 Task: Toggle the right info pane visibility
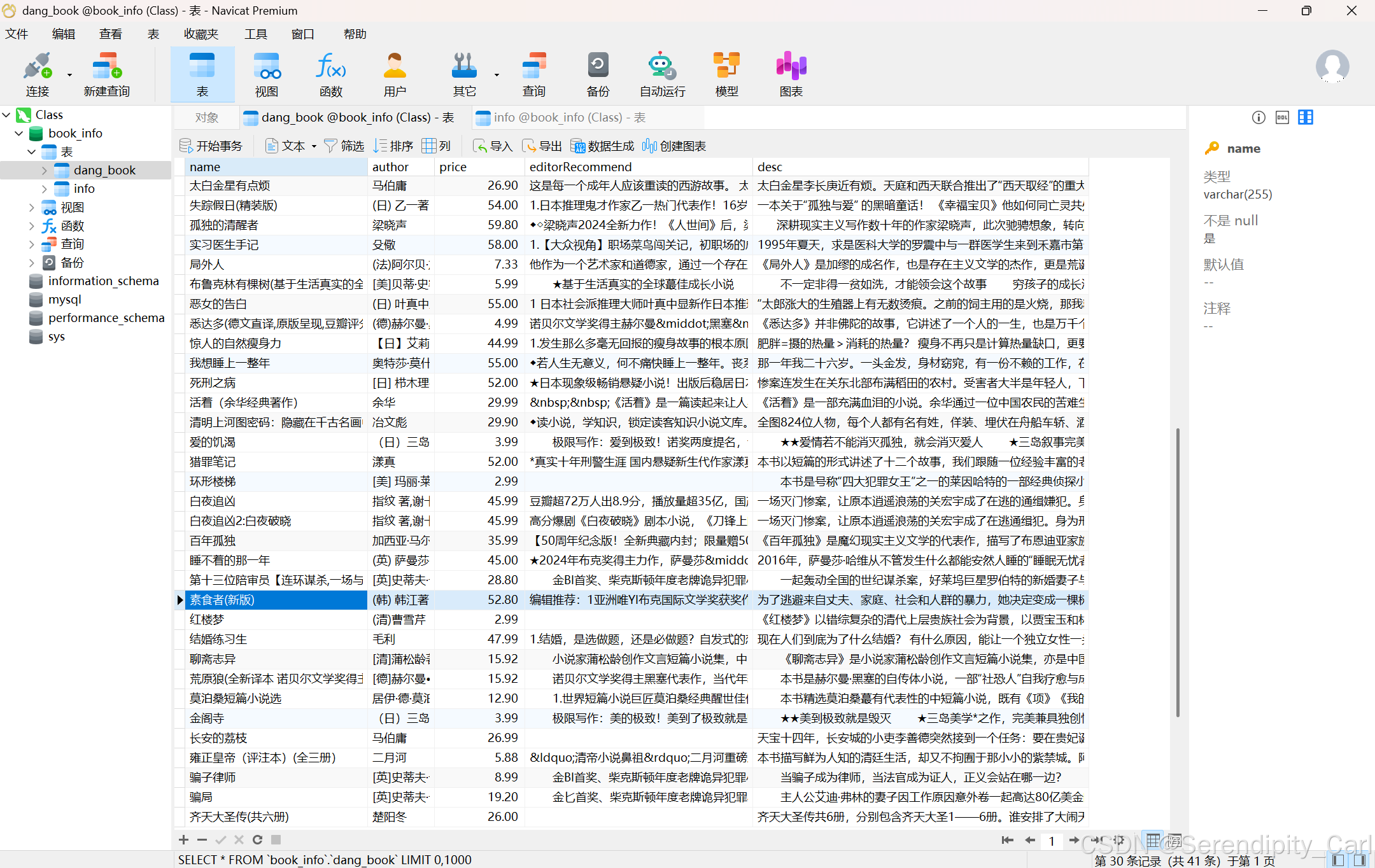[1360, 860]
